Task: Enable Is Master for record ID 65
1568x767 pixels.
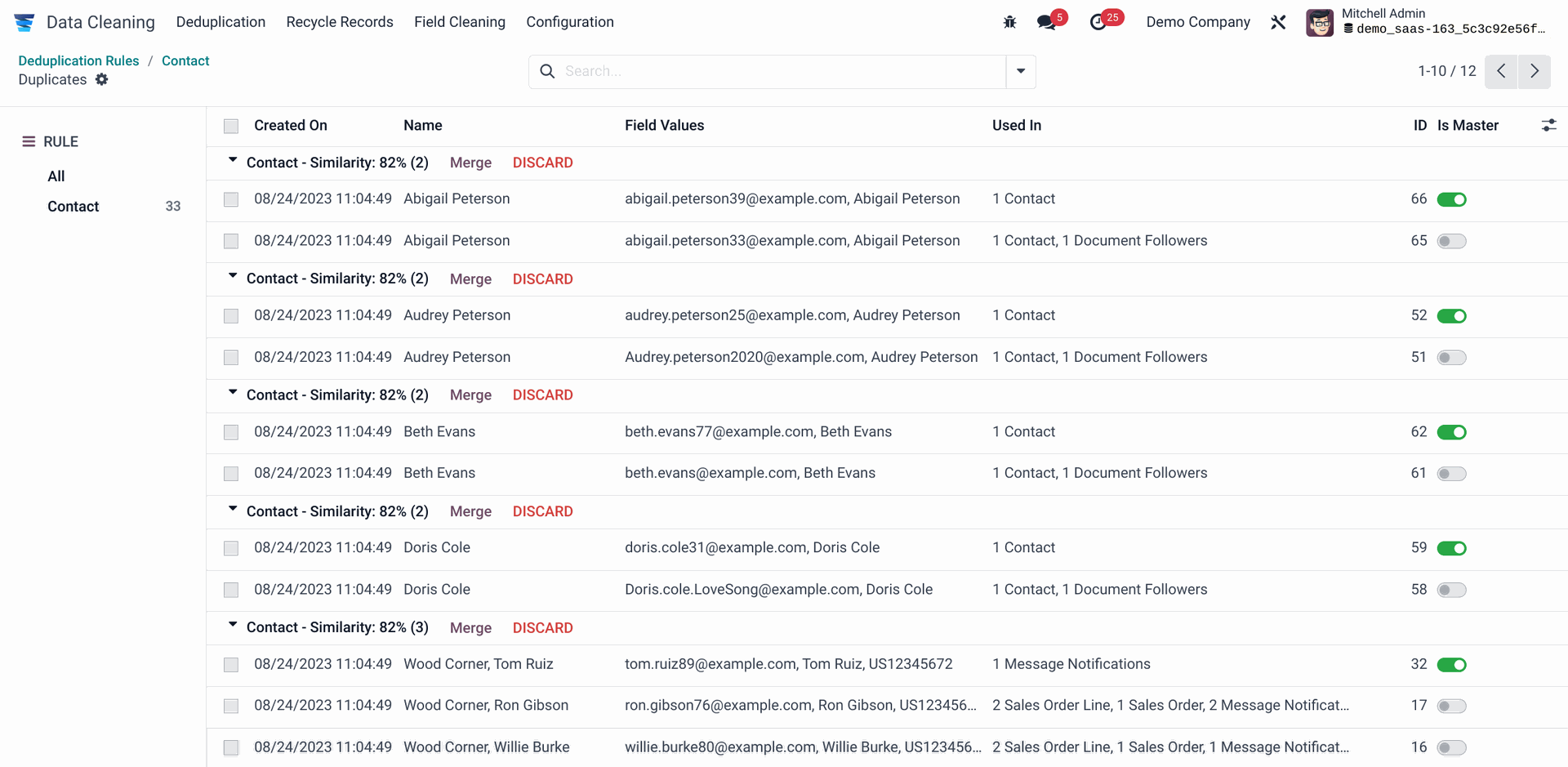Action: click(1451, 241)
